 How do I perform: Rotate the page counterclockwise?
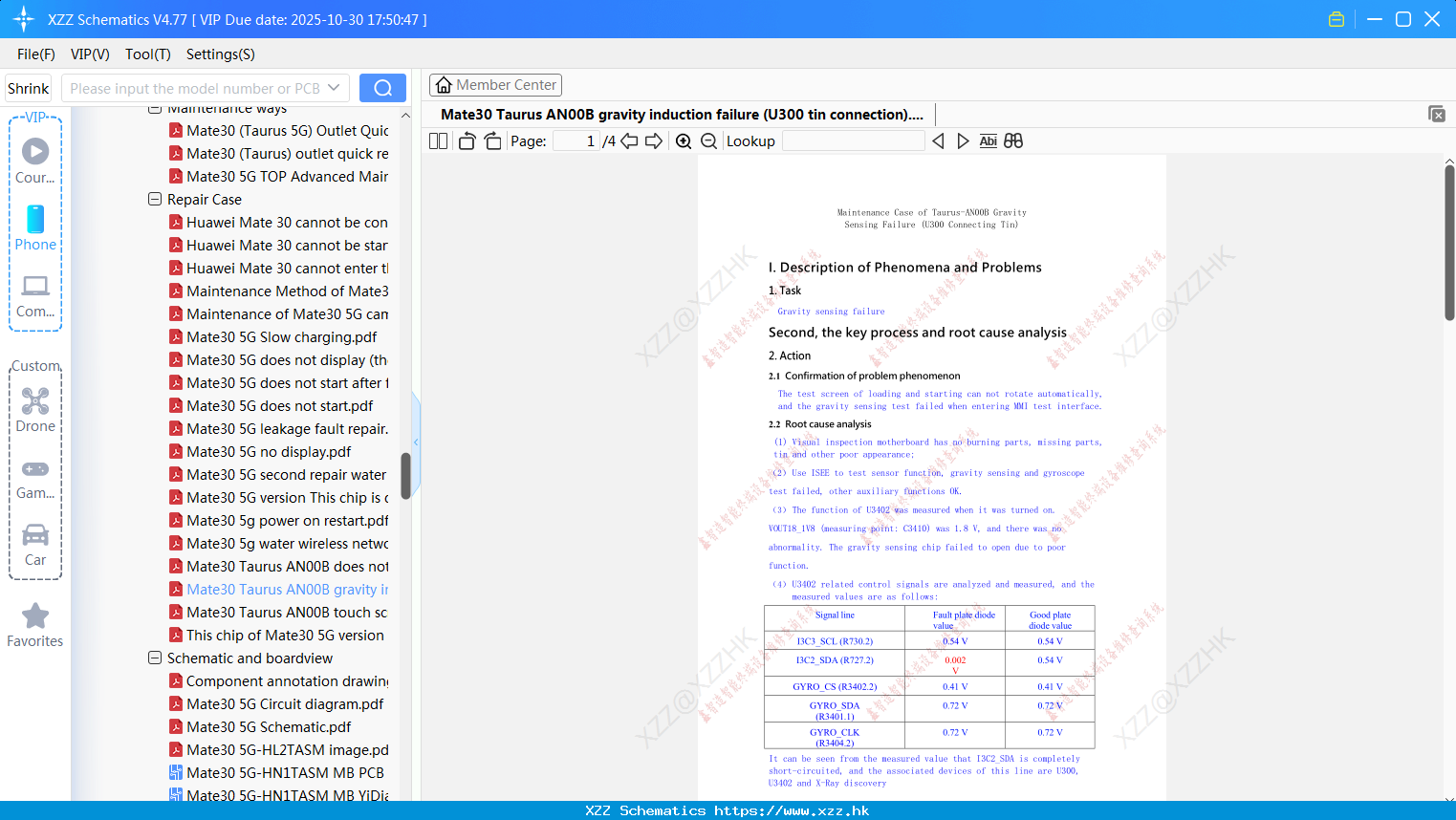click(x=467, y=140)
